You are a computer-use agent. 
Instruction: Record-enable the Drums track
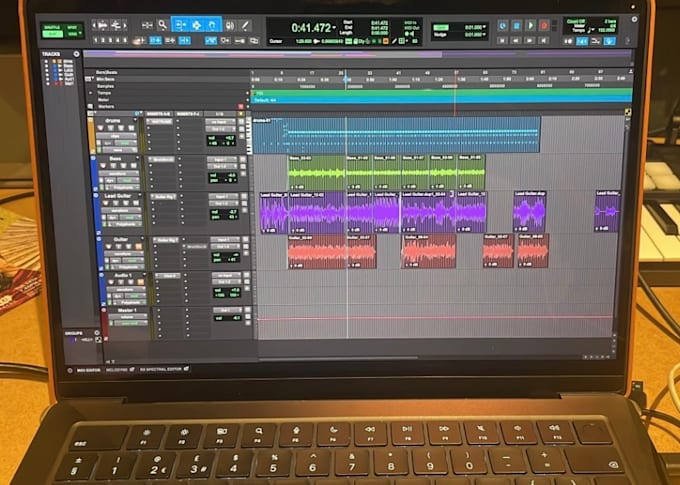[x=101, y=128]
